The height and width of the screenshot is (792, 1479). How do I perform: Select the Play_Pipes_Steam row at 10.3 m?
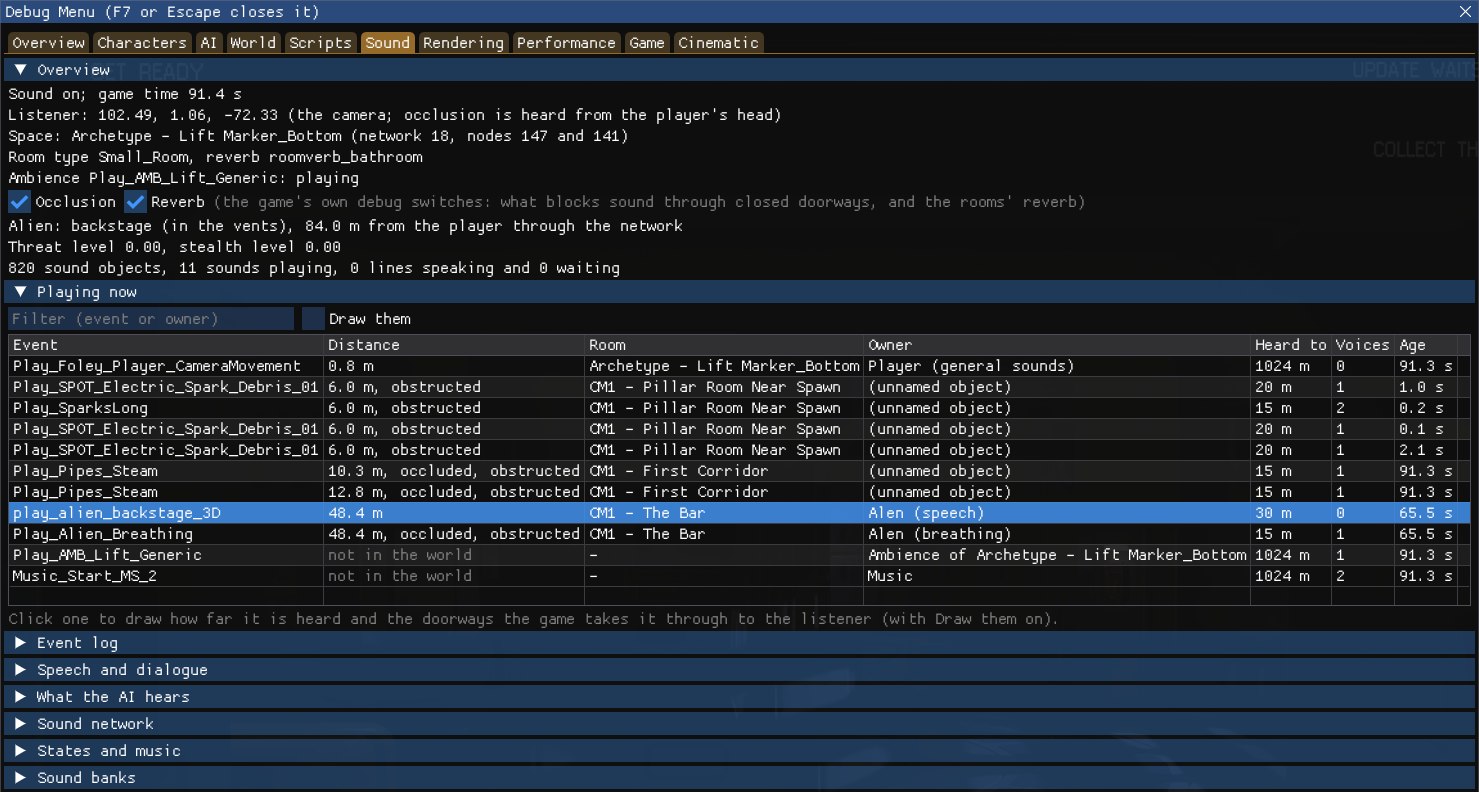click(739, 471)
